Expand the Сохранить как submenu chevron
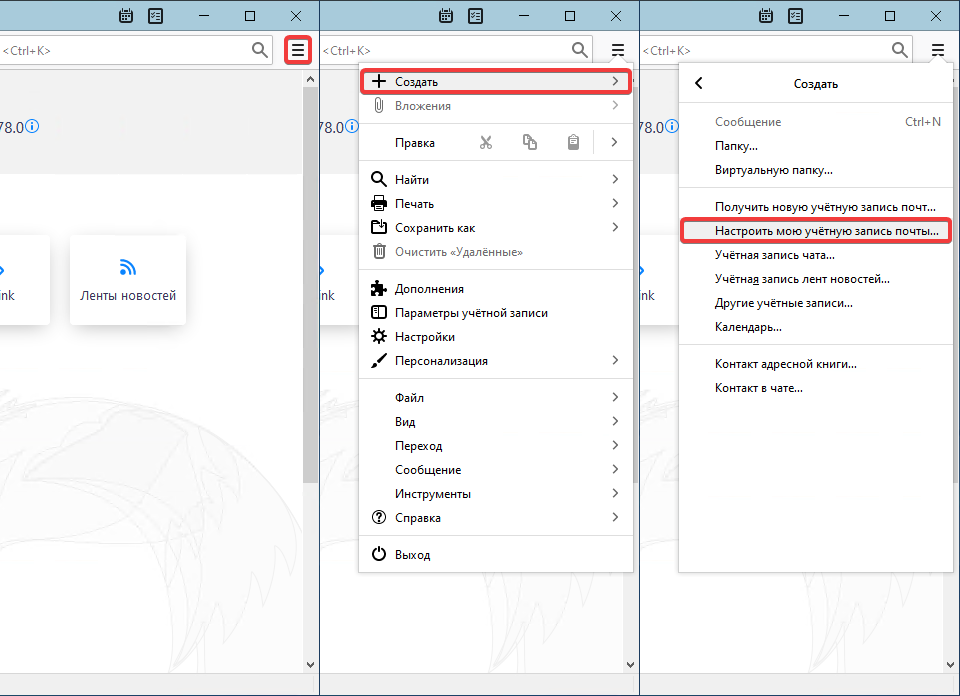The width and height of the screenshot is (960, 696). [615, 228]
